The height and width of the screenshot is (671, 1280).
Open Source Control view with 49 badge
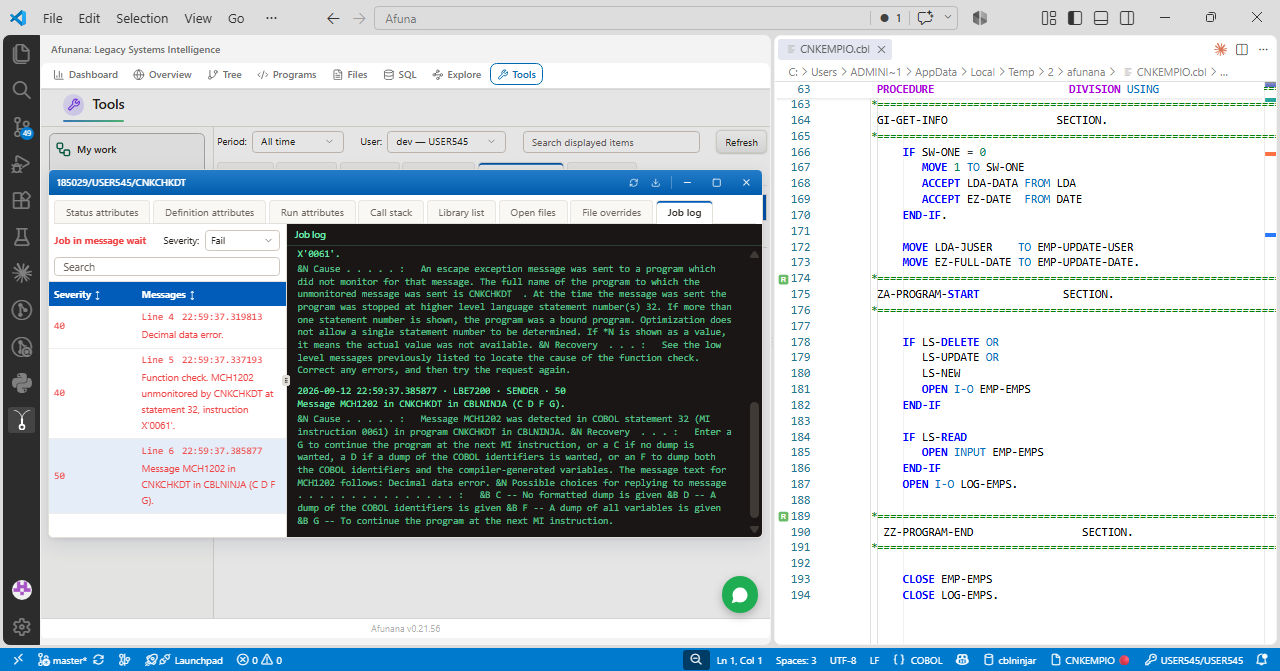[21, 127]
